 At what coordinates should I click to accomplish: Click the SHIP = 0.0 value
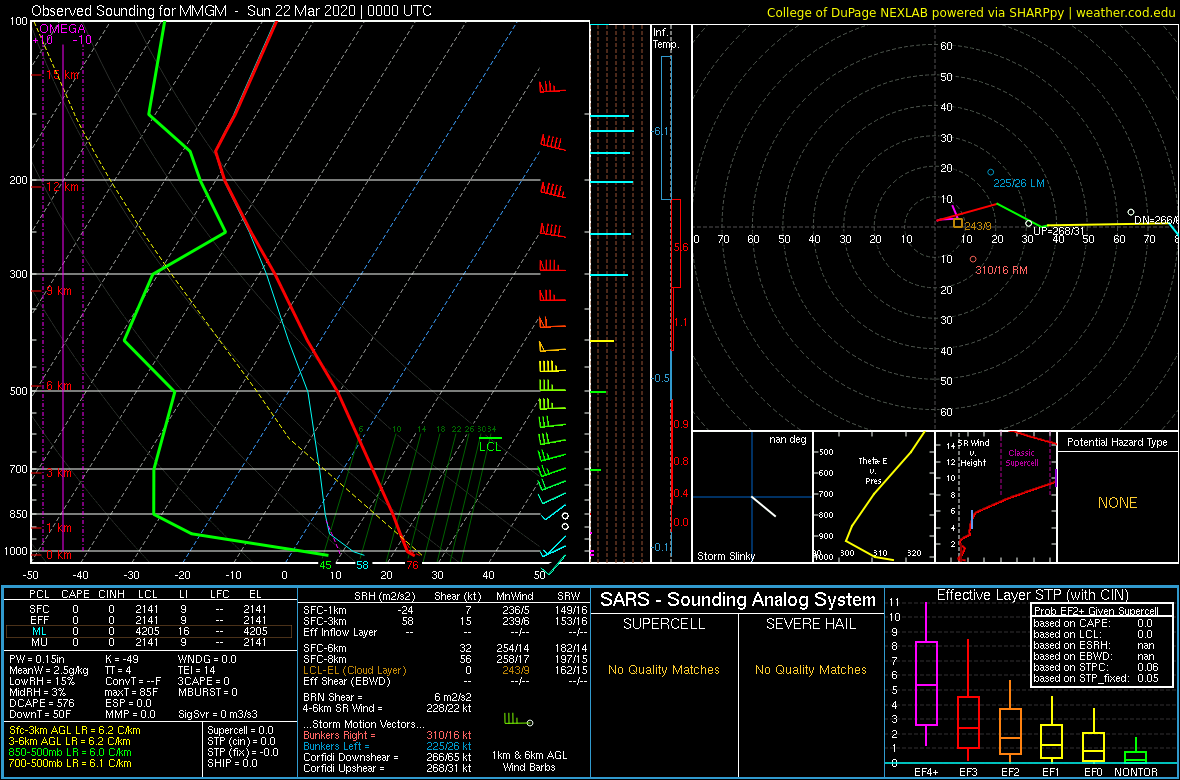[233, 763]
